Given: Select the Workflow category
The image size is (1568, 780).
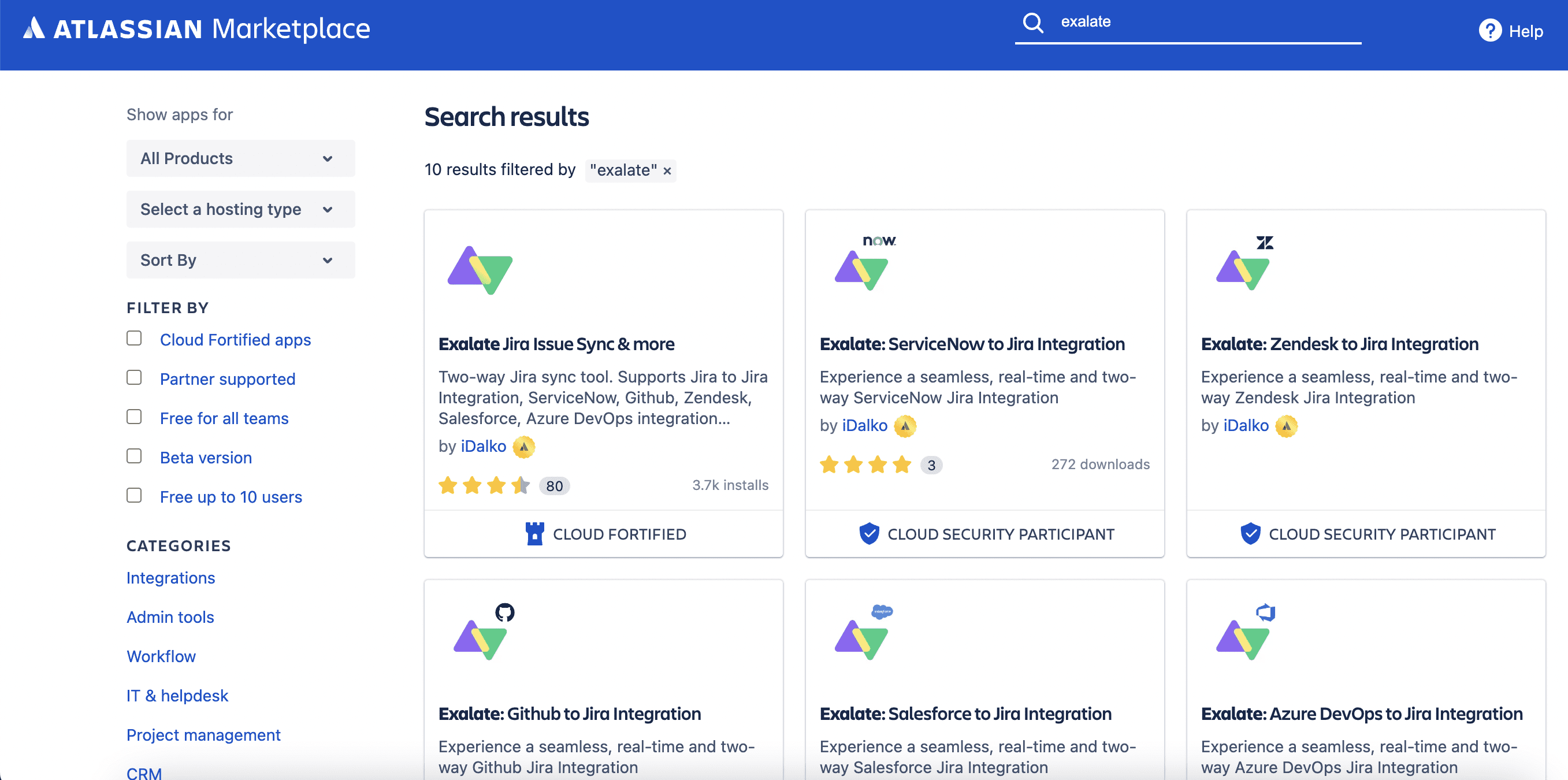Looking at the screenshot, I should pos(161,656).
